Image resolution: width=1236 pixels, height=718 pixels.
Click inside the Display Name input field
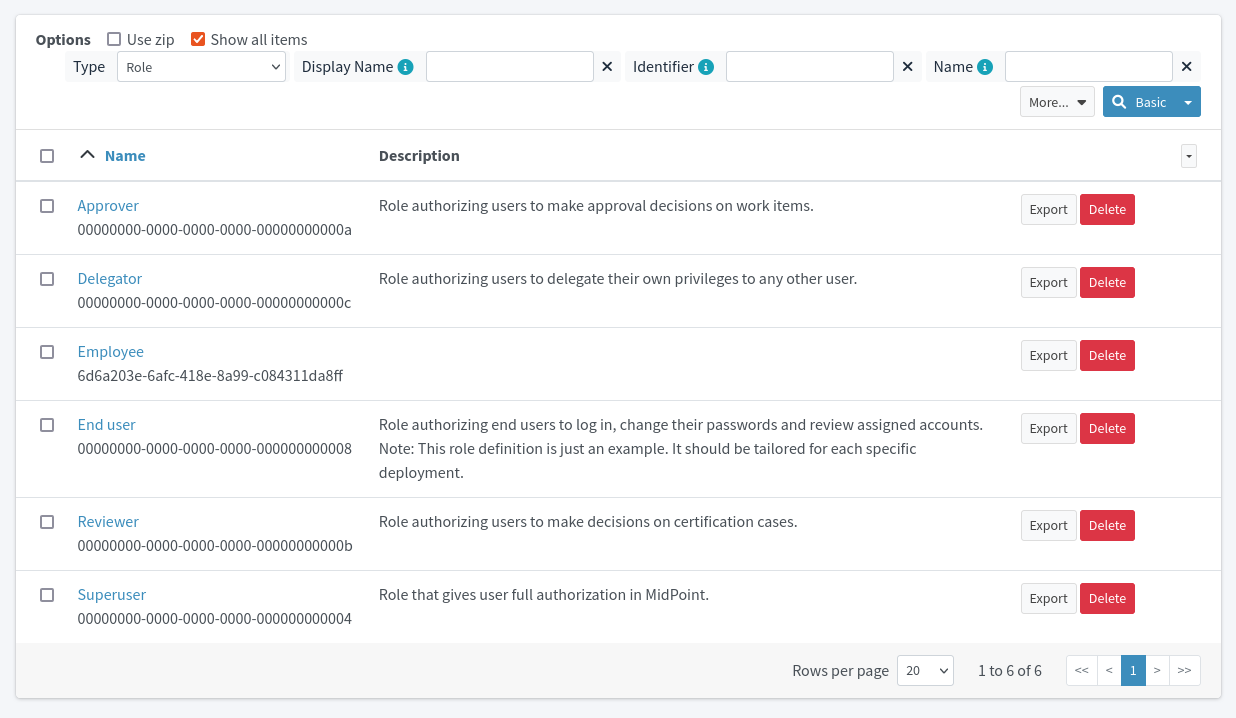pos(510,66)
